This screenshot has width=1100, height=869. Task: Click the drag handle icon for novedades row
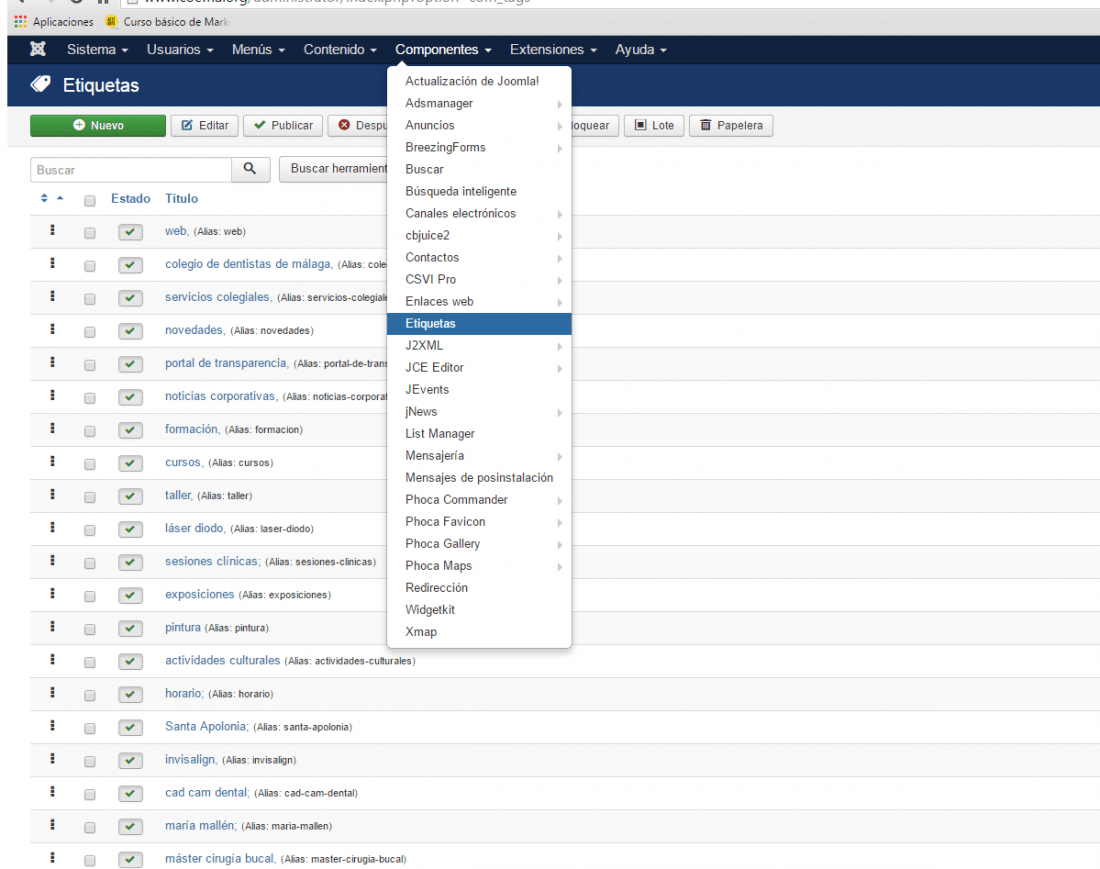tap(53, 329)
